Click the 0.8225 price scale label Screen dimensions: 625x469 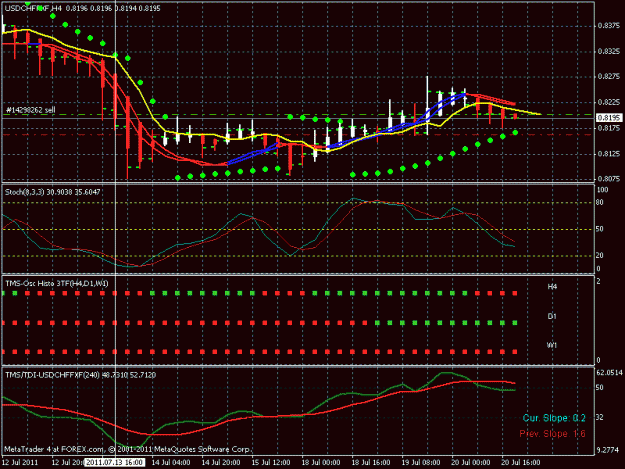pyautogui.click(x=609, y=102)
